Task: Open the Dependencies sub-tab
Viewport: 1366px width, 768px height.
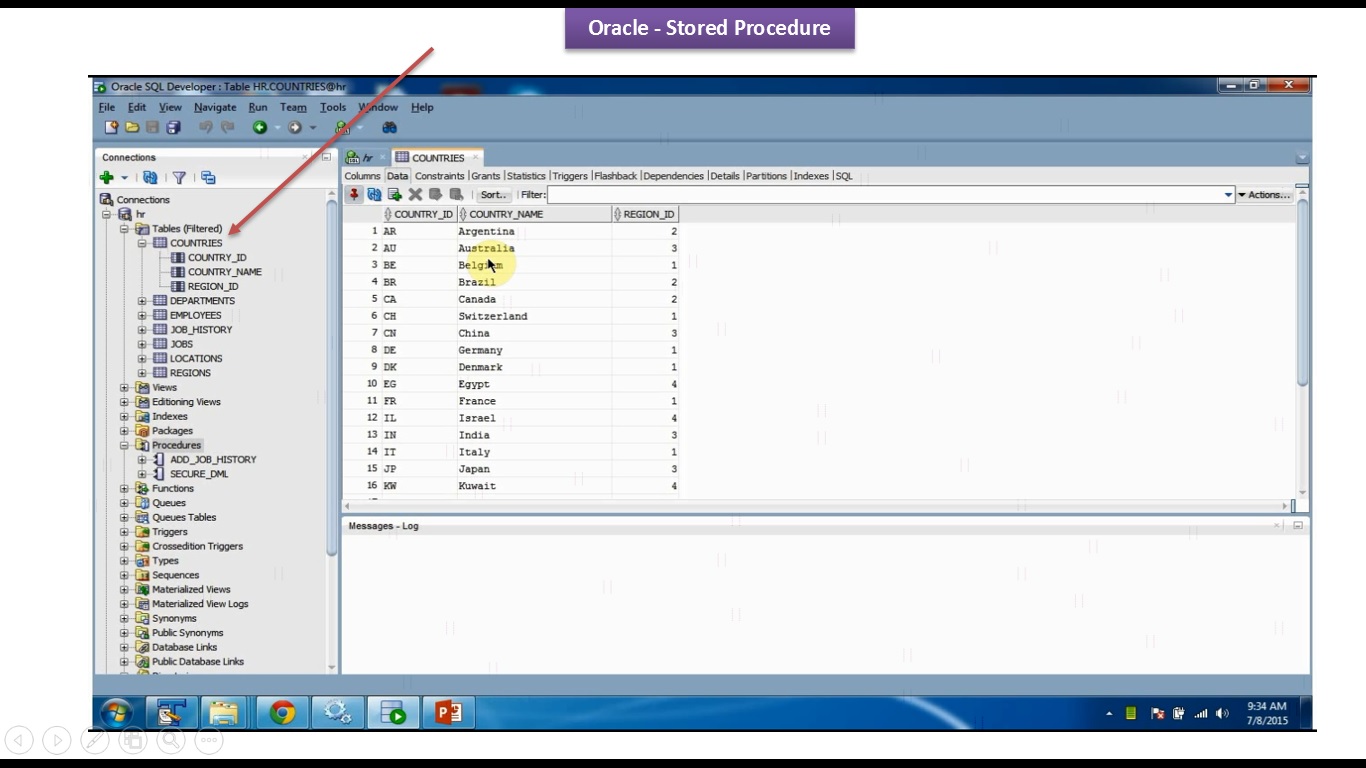Action: (673, 176)
